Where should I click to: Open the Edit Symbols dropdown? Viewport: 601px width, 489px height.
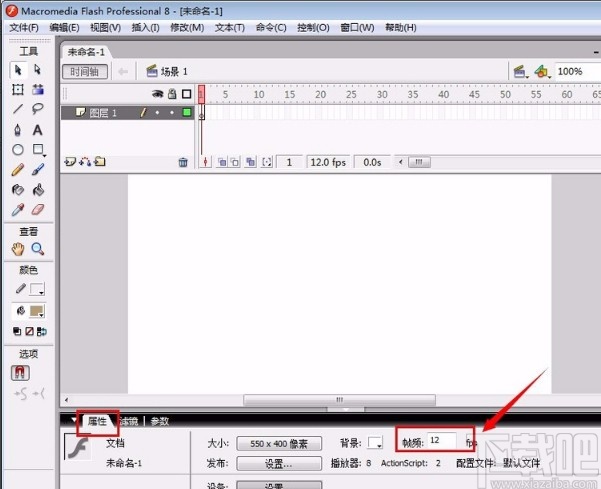tap(543, 72)
